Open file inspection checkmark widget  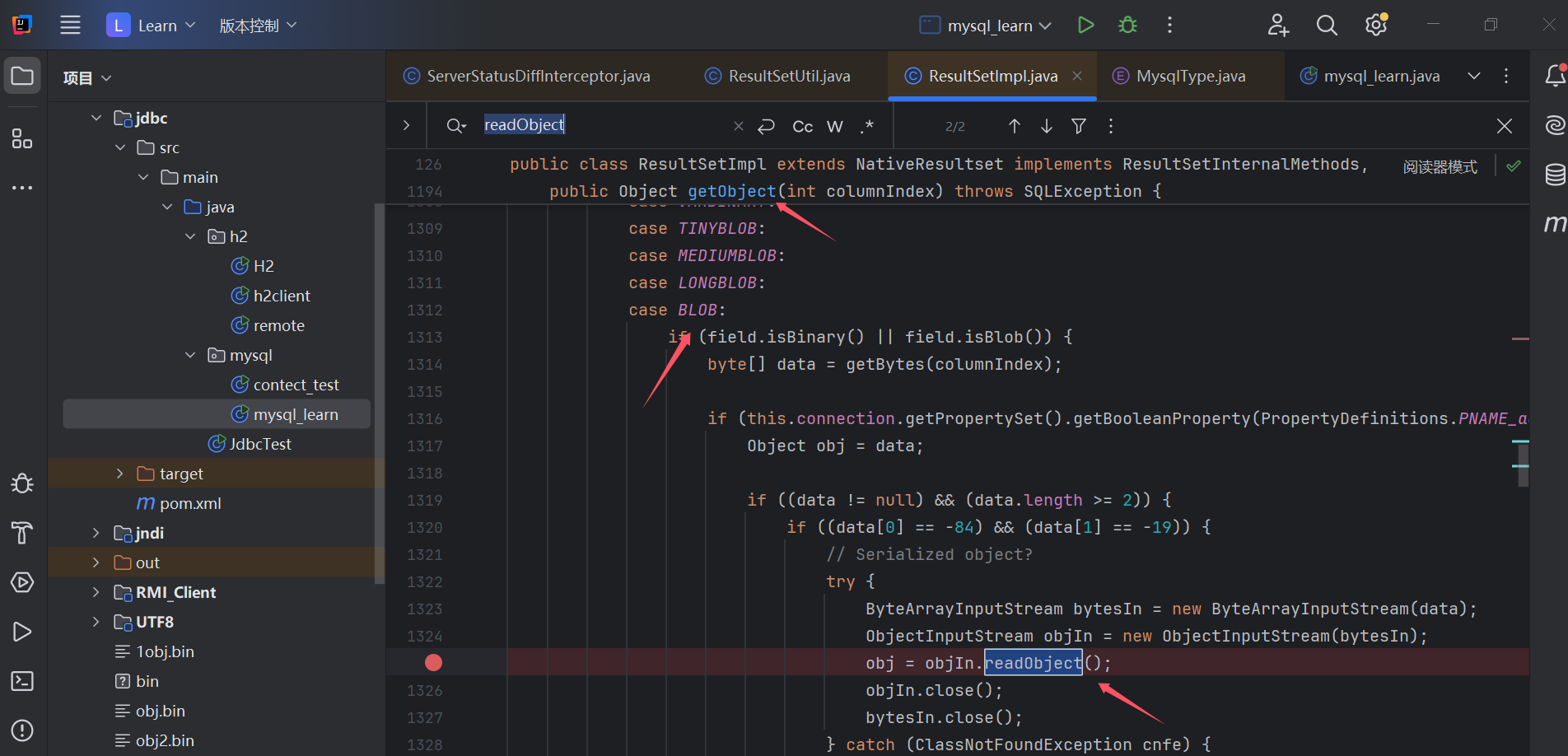pyautogui.click(x=1514, y=166)
